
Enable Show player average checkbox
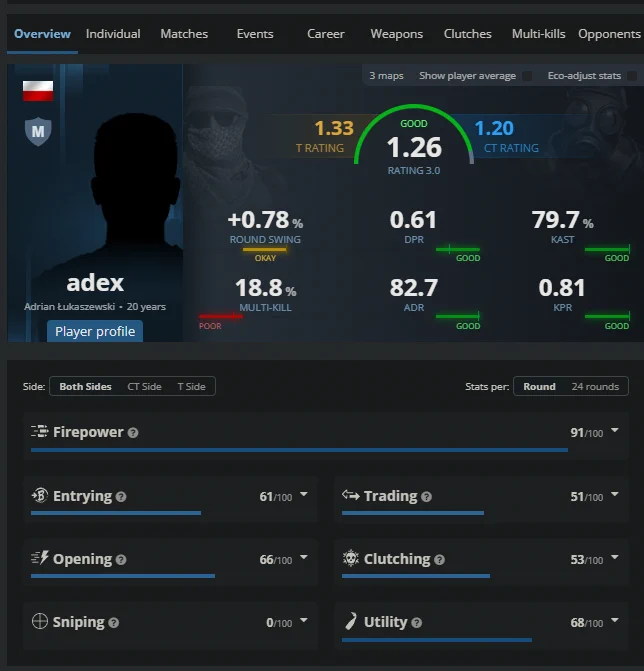528,76
